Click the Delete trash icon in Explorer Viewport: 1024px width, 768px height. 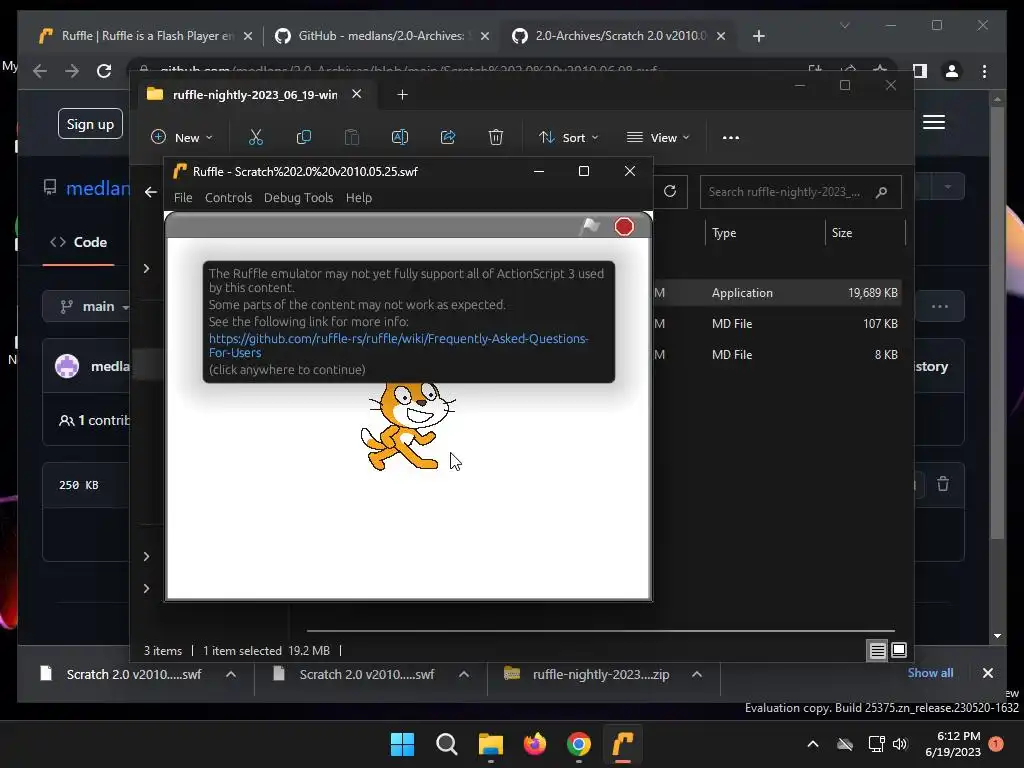pos(496,137)
